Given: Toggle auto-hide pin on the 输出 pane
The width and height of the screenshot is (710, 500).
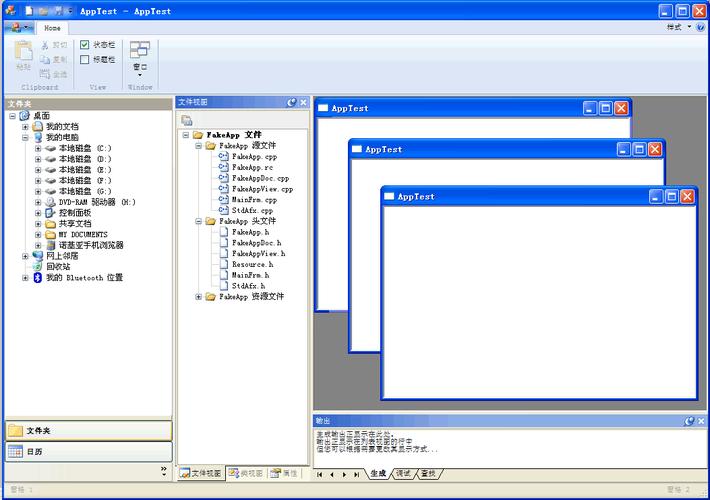Looking at the screenshot, I should [689, 421].
